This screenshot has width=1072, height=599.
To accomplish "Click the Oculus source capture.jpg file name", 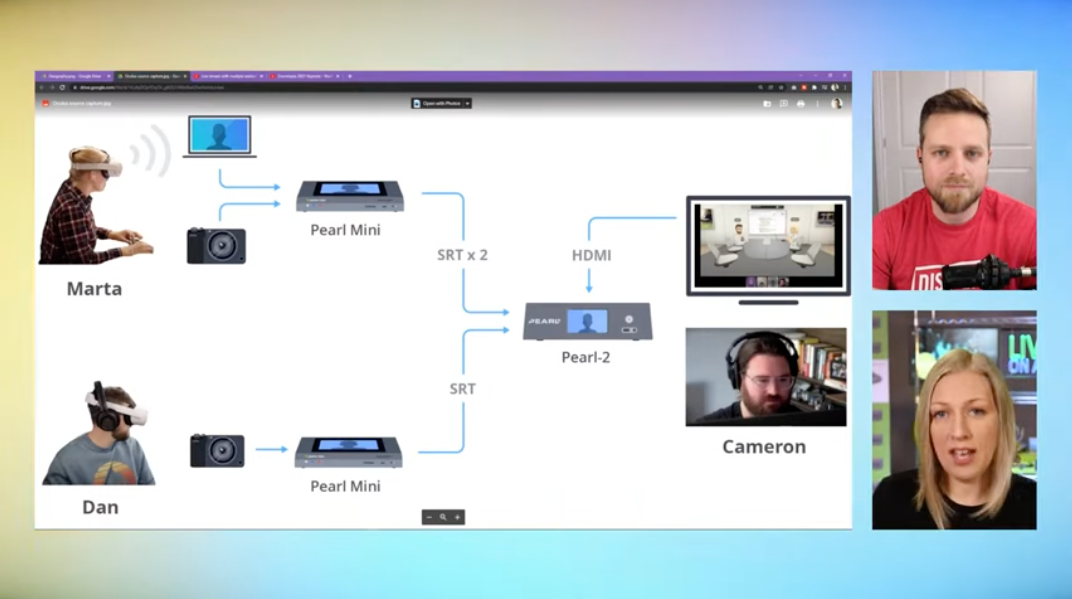I will coord(81,103).
